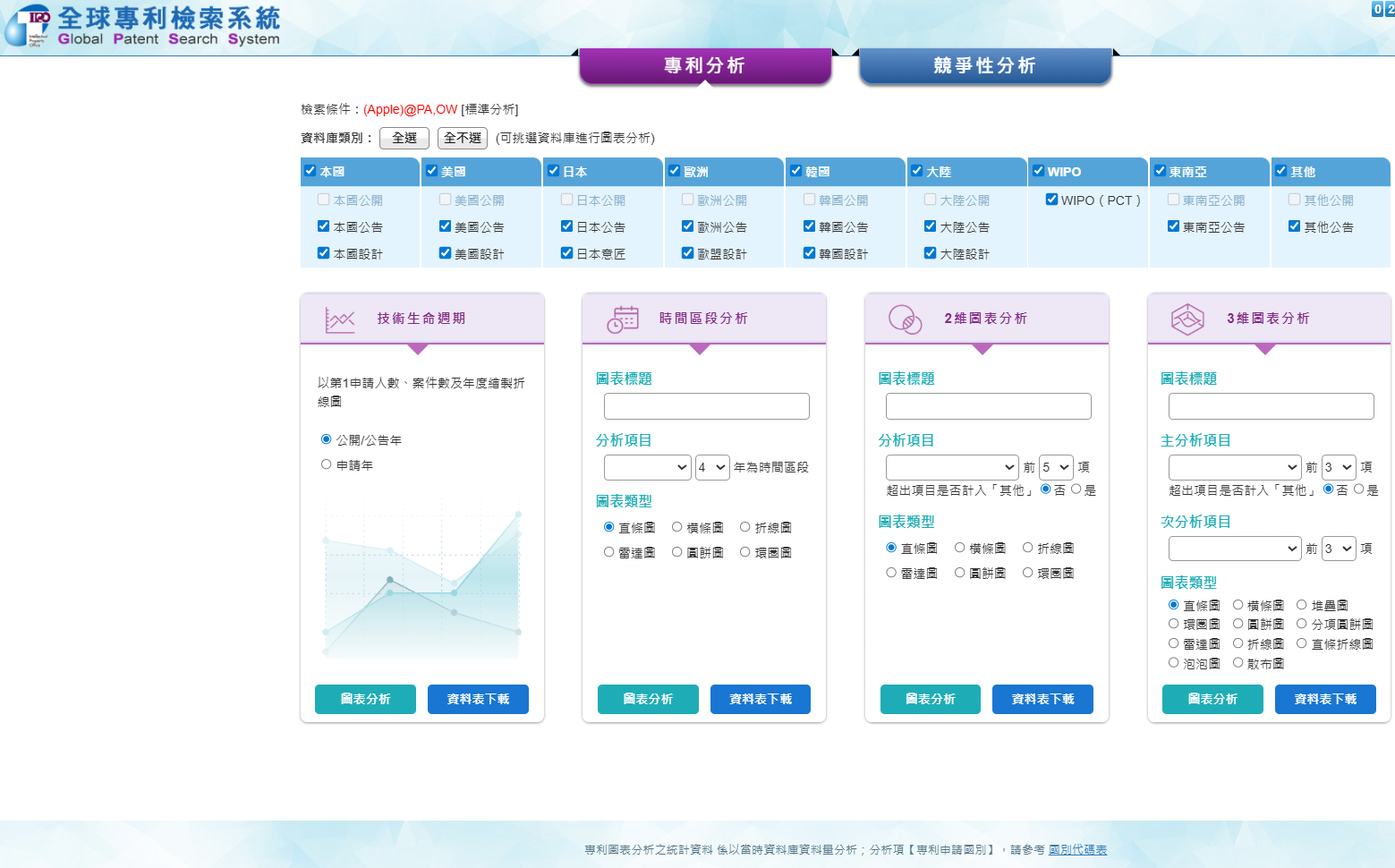Toggle the 東南亞 group checkbox
Image resolution: width=1395 pixels, height=868 pixels.
[x=1161, y=171]
